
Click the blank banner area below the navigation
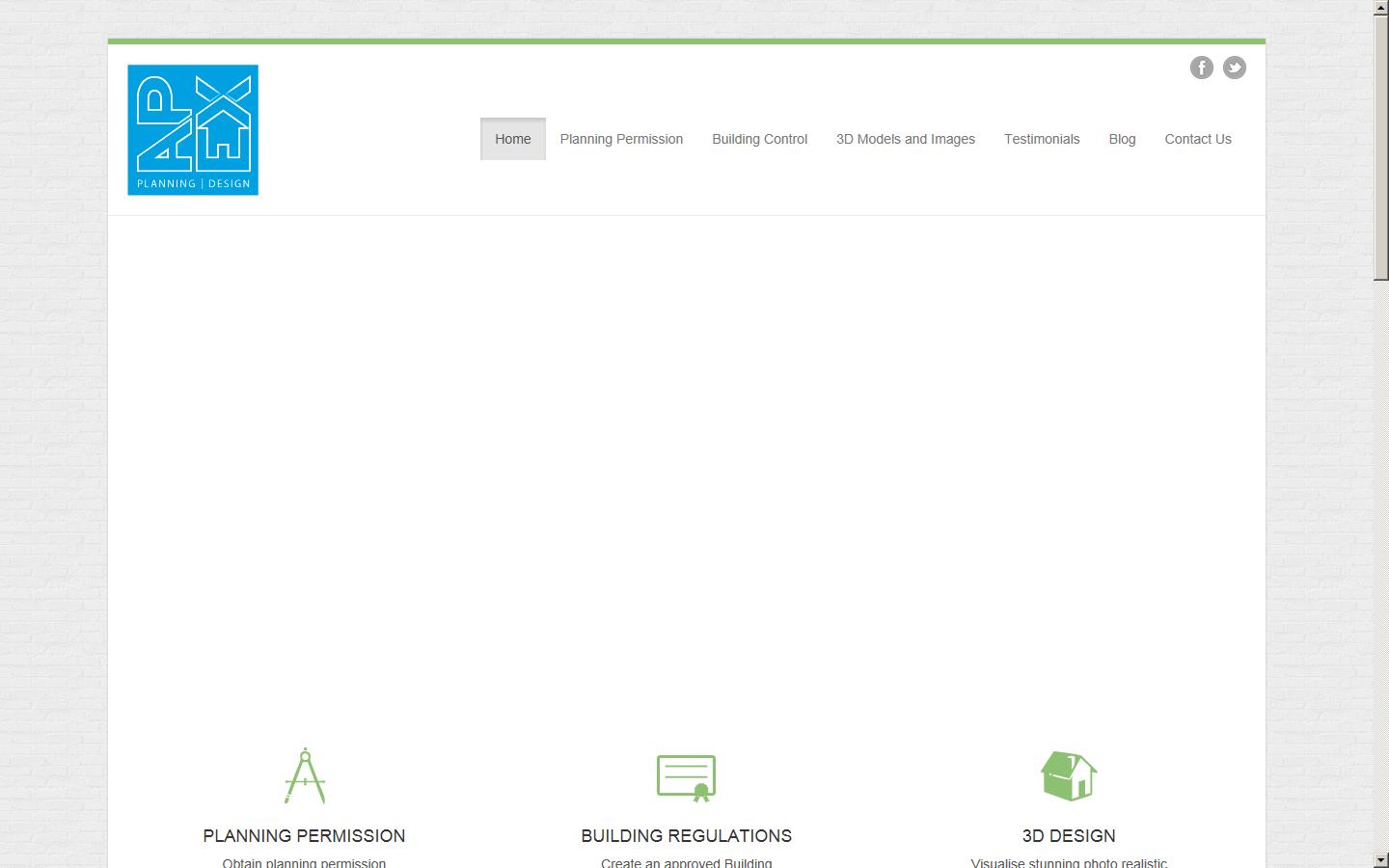pyautogui.click(x=686, y=463)
